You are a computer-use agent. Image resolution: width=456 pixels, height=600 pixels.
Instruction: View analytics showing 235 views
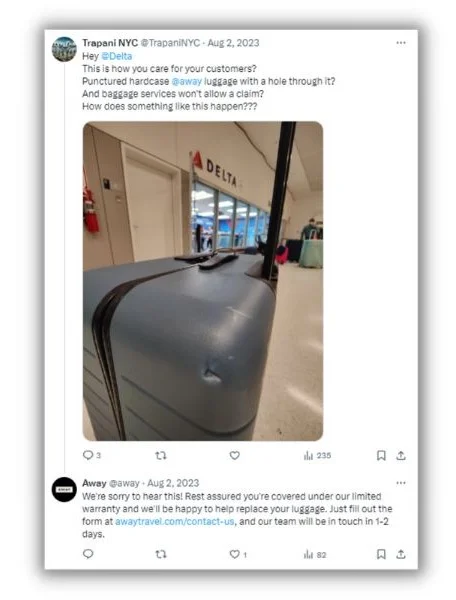[x=317, y=455]
